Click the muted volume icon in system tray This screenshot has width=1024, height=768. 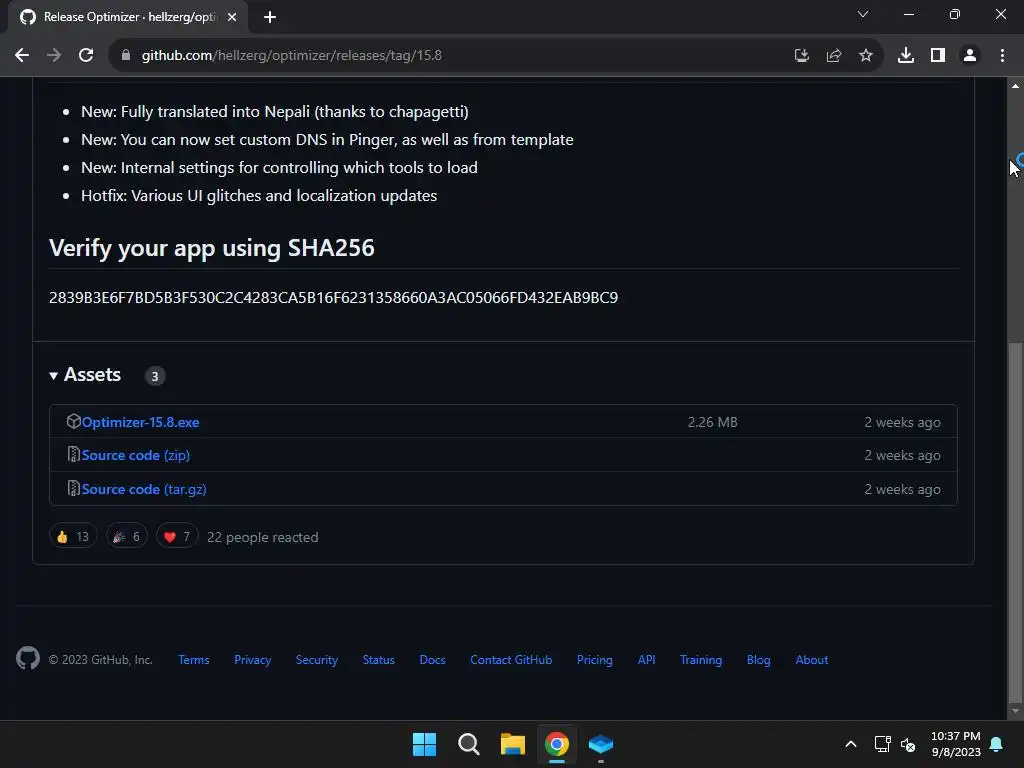click(x=908, y=744)
